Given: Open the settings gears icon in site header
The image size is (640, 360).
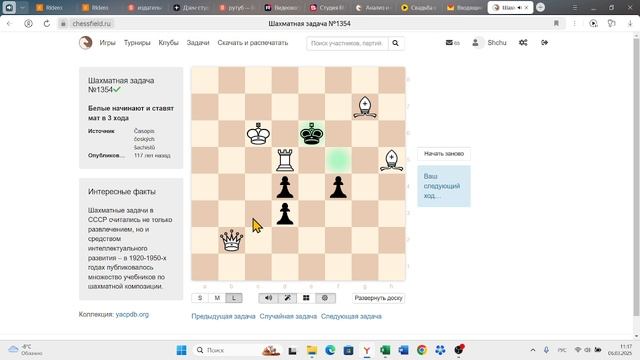Looking at the screenshot, I should (x=523, y=42).
